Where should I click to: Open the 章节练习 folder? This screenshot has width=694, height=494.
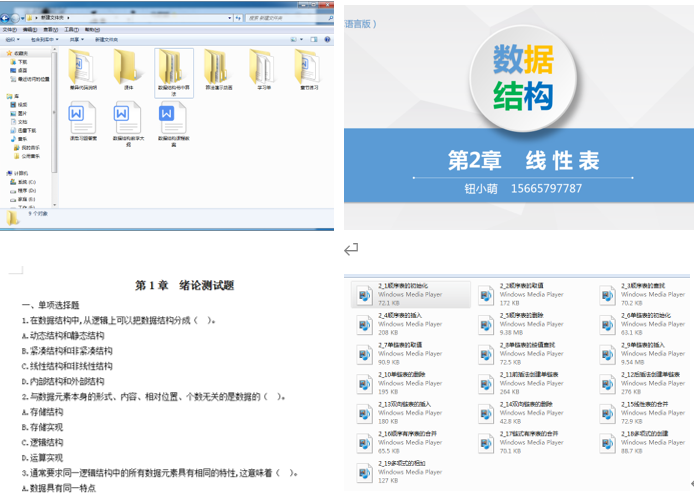click(308, 67)
